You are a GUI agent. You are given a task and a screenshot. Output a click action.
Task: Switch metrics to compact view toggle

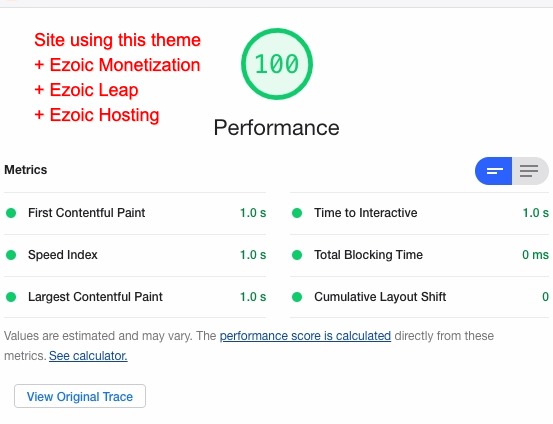[493, 171]
